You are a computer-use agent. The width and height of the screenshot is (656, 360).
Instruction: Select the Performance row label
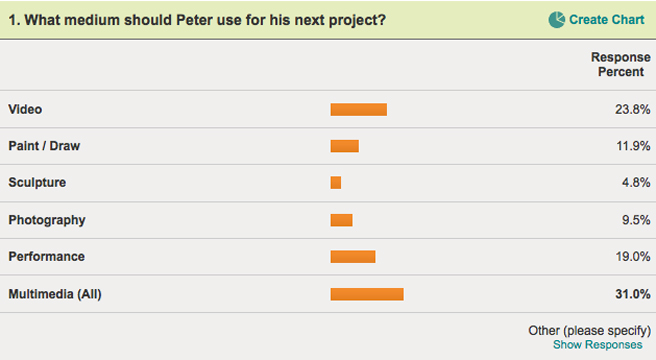click(46, 257)
